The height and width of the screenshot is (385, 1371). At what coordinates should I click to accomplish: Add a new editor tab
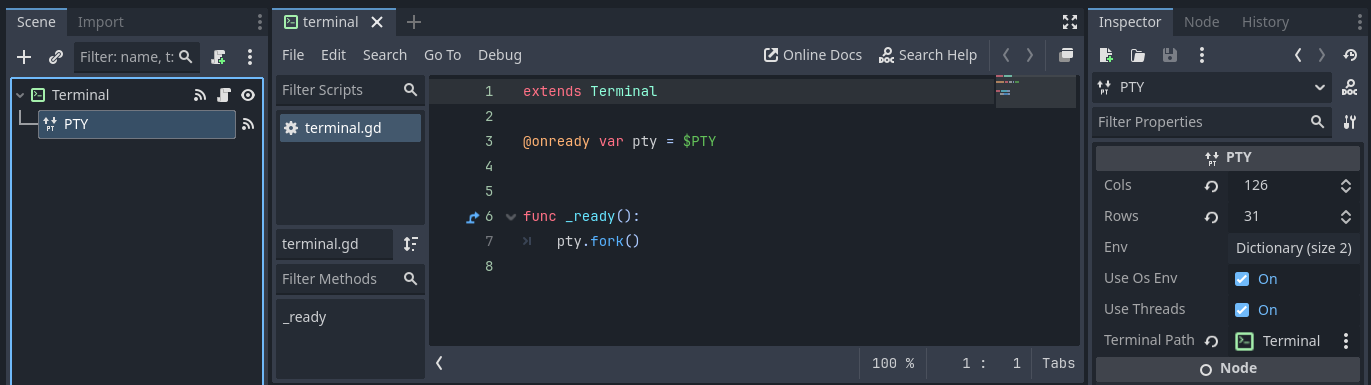coord(414,22)
